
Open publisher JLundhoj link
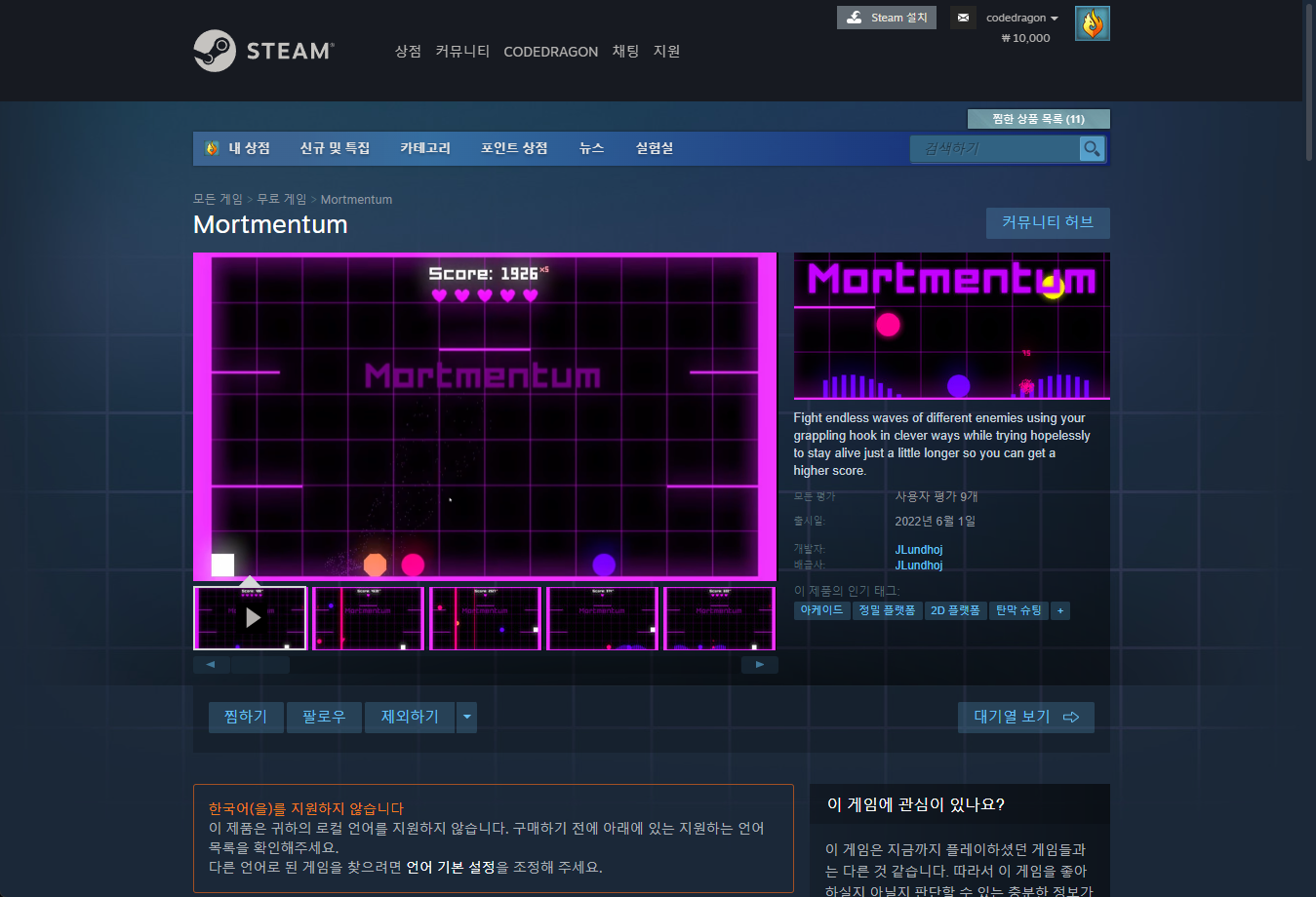(919, 565)
